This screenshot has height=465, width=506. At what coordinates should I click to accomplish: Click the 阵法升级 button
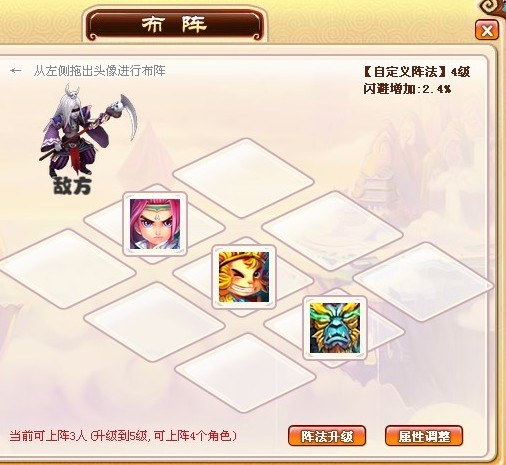327,436
